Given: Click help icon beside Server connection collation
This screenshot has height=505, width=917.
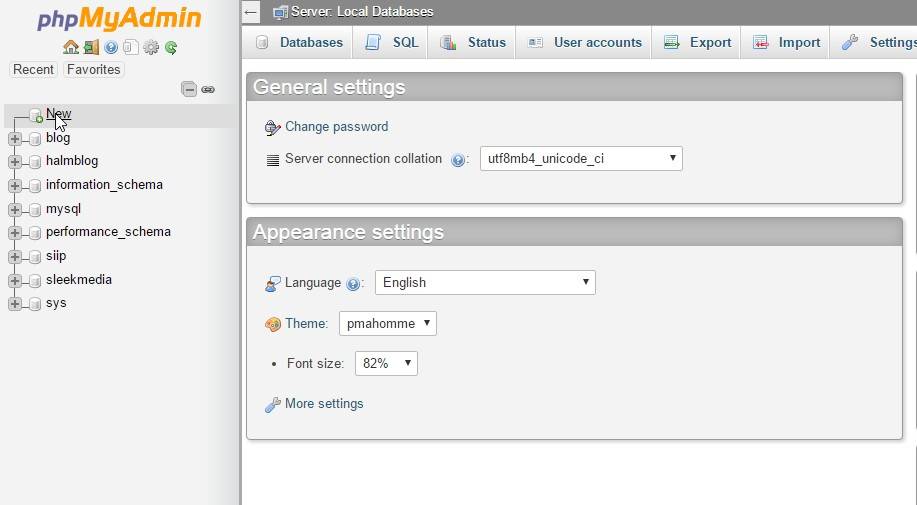Looking at the screenshot, I should [458, 159].
